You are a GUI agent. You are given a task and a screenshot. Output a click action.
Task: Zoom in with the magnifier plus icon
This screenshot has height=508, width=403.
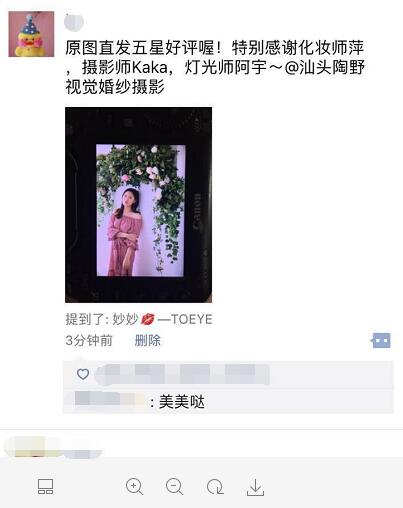pyautogui.click(x=134, y=487)
